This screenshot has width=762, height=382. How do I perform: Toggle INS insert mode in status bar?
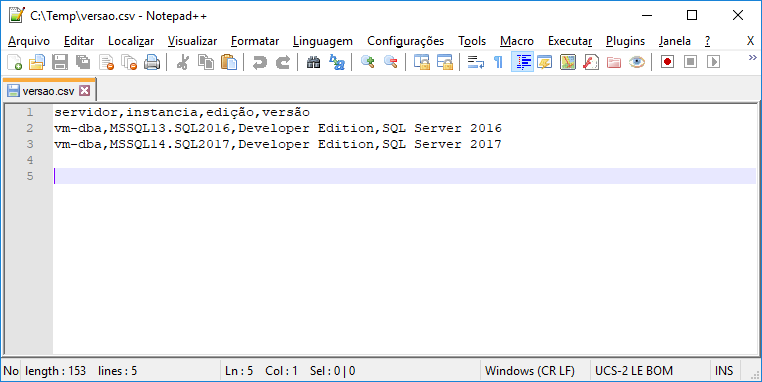pos(724,371)
